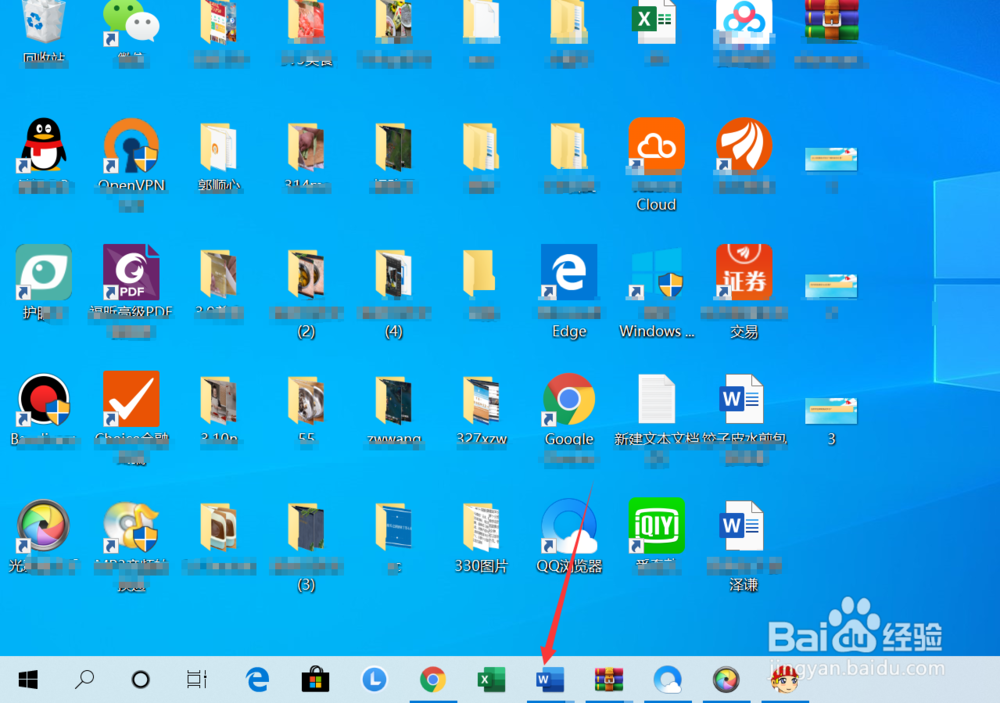Open Excel from the taskbar

(x=491, y=680)
